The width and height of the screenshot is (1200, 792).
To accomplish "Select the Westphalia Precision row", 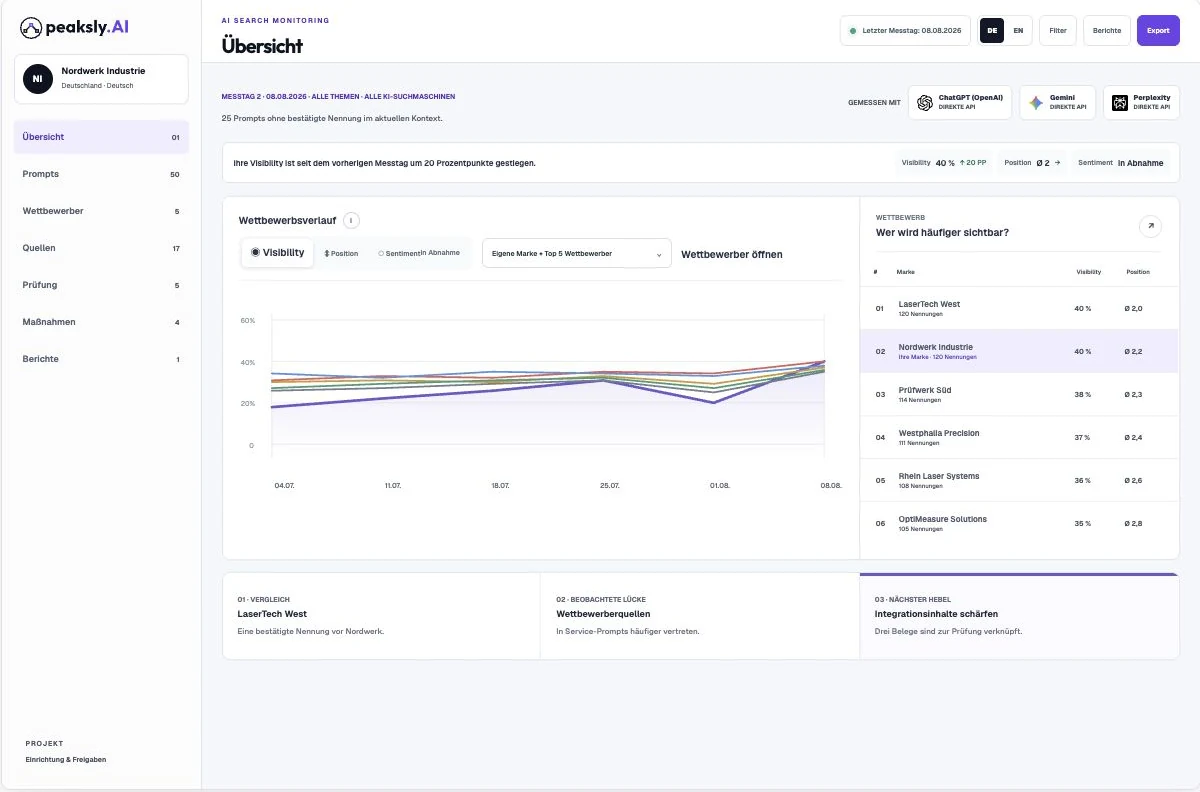I will [1019, 437].
